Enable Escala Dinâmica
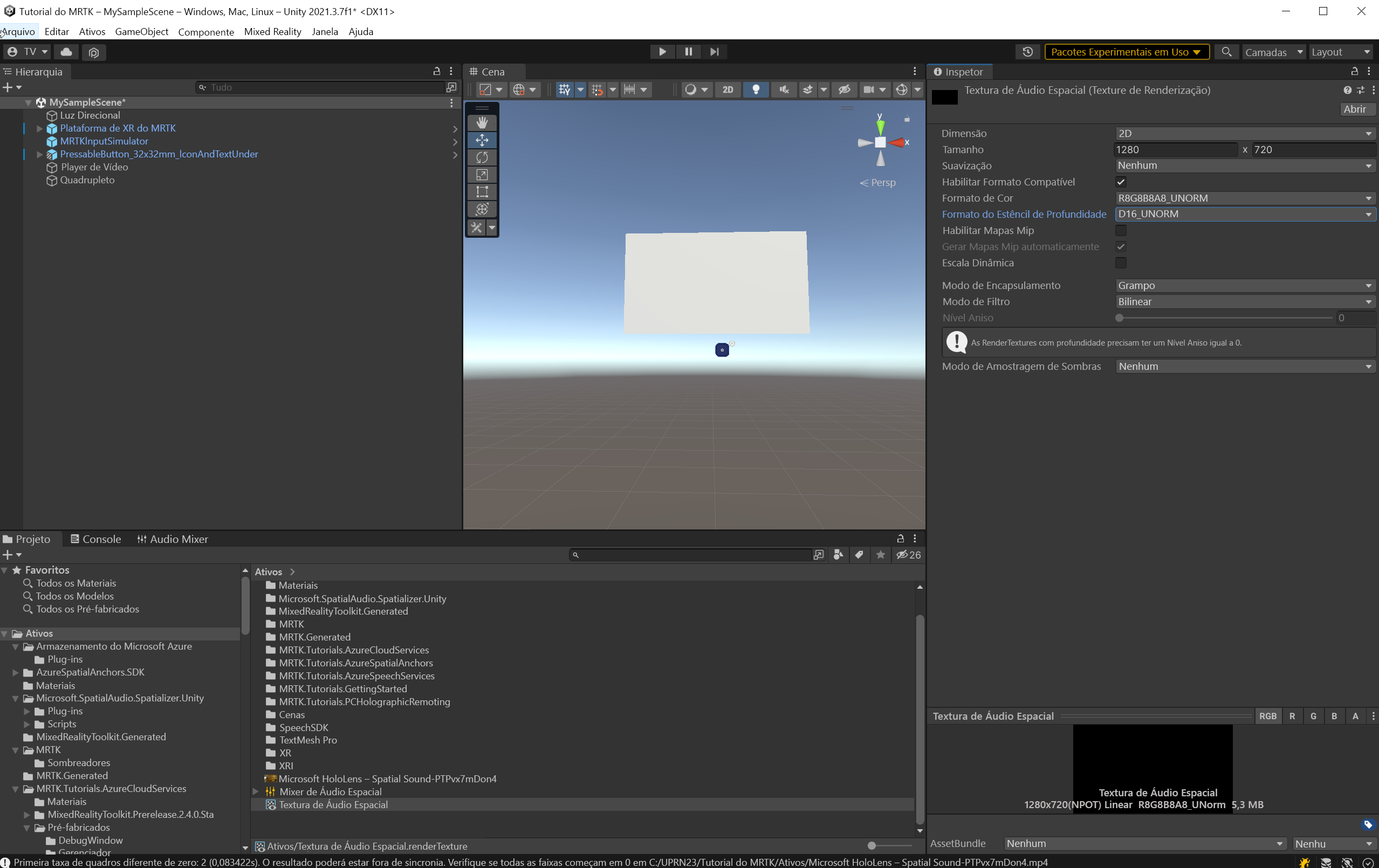 pos(1121,263)
